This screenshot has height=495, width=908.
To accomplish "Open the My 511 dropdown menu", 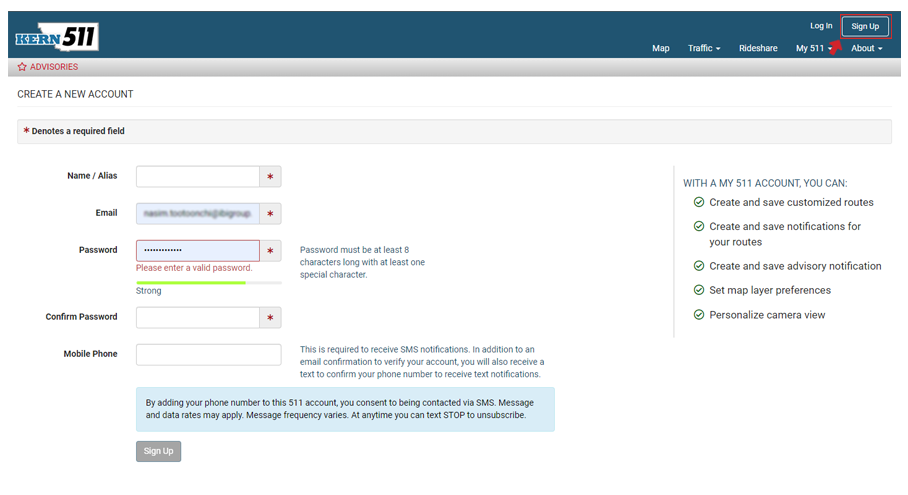I will (x=813, y=48).
